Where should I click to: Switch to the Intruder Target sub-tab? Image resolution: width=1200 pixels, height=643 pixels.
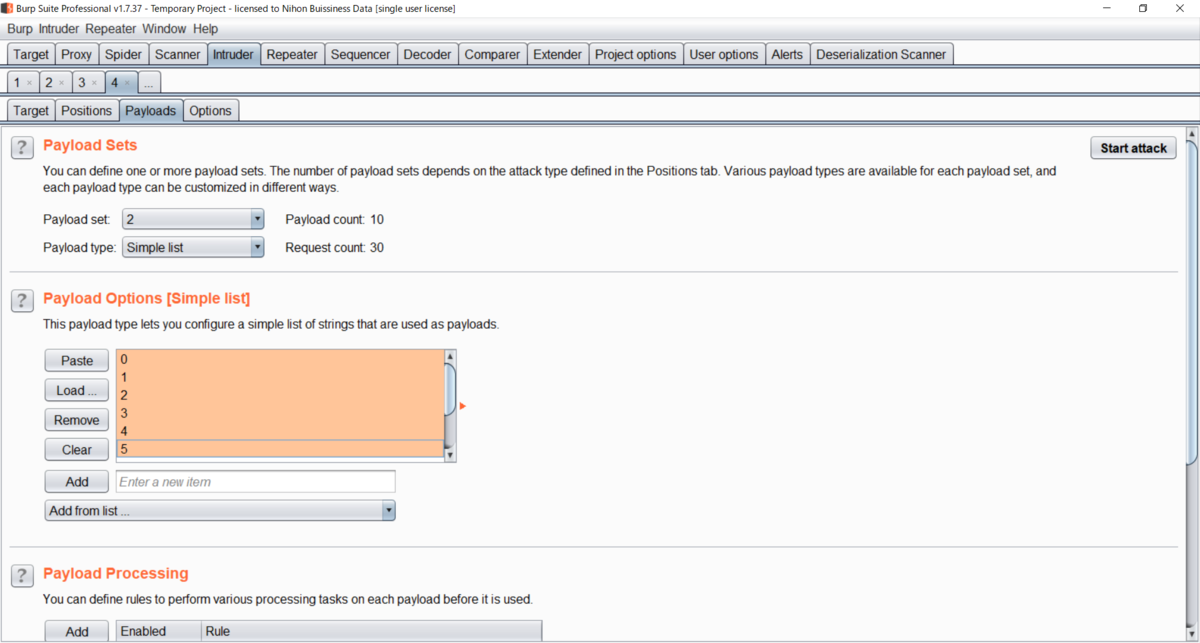click(31, 110)
